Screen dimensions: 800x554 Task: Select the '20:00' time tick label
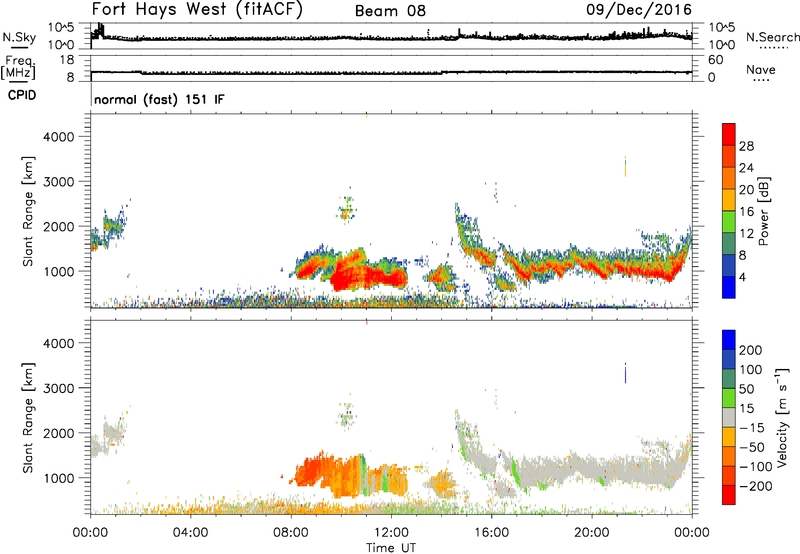(592, 533)
